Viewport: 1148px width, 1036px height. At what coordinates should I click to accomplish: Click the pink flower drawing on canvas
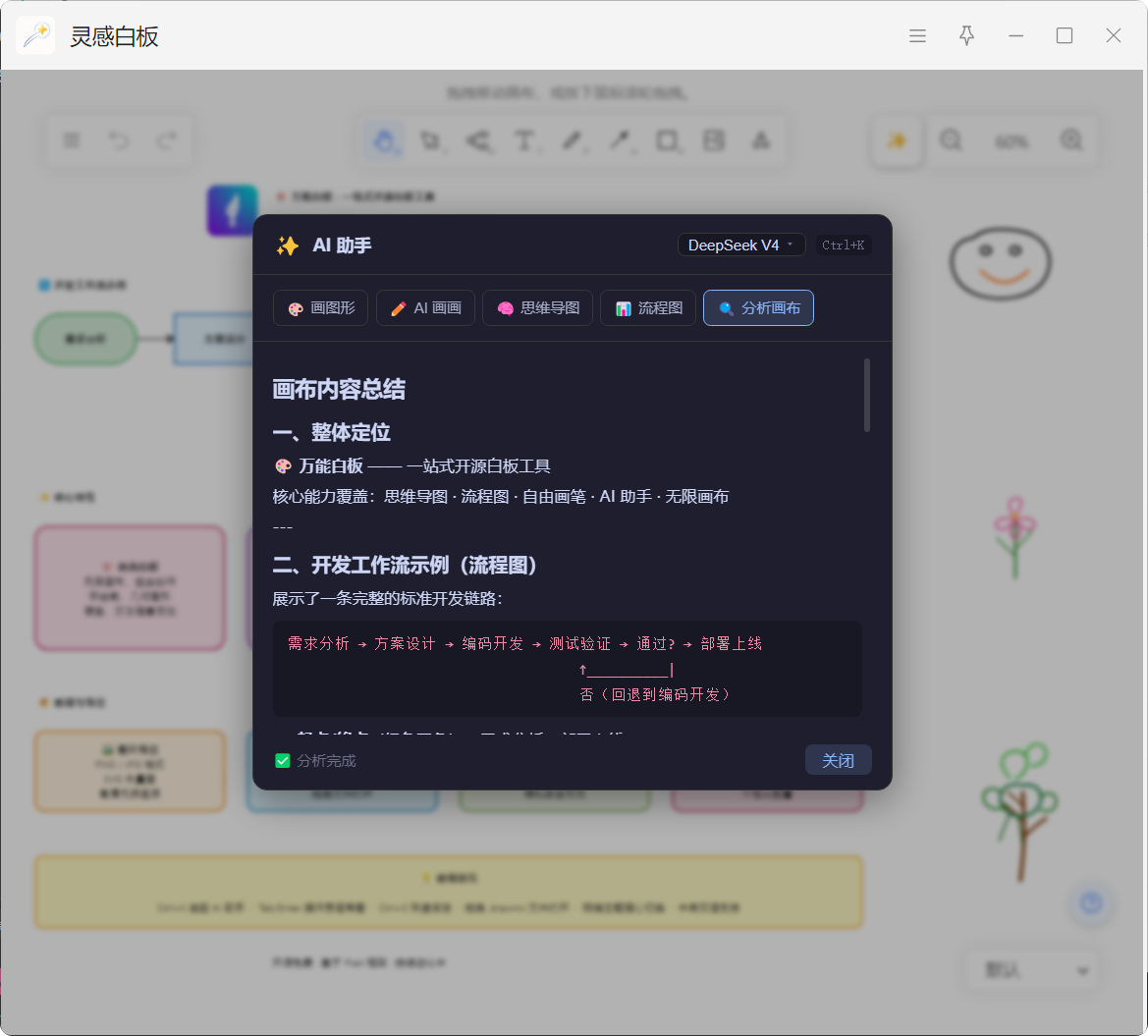pyautogui.click(x=1014, y=537)
